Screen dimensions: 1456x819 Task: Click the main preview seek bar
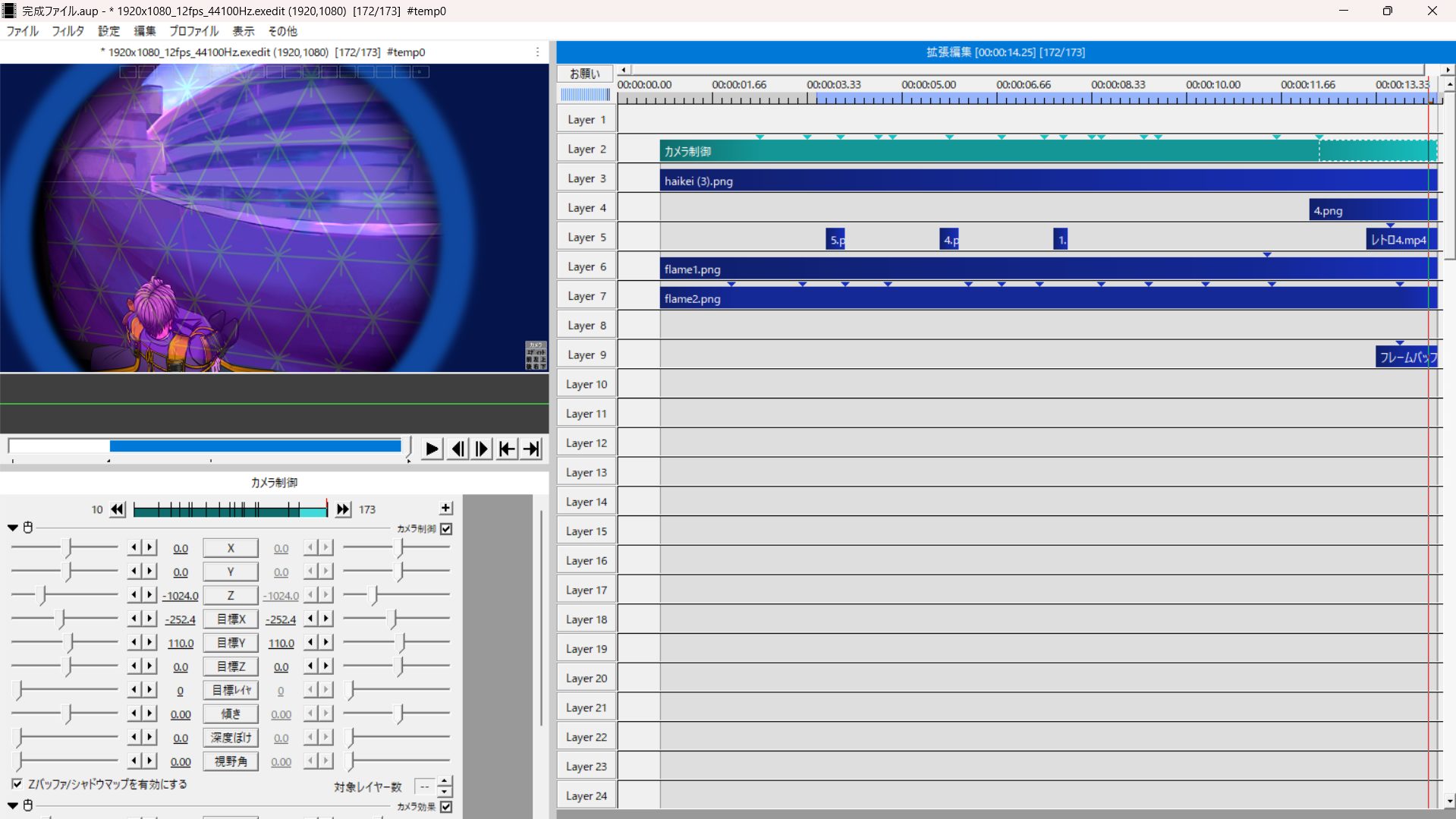206,446
